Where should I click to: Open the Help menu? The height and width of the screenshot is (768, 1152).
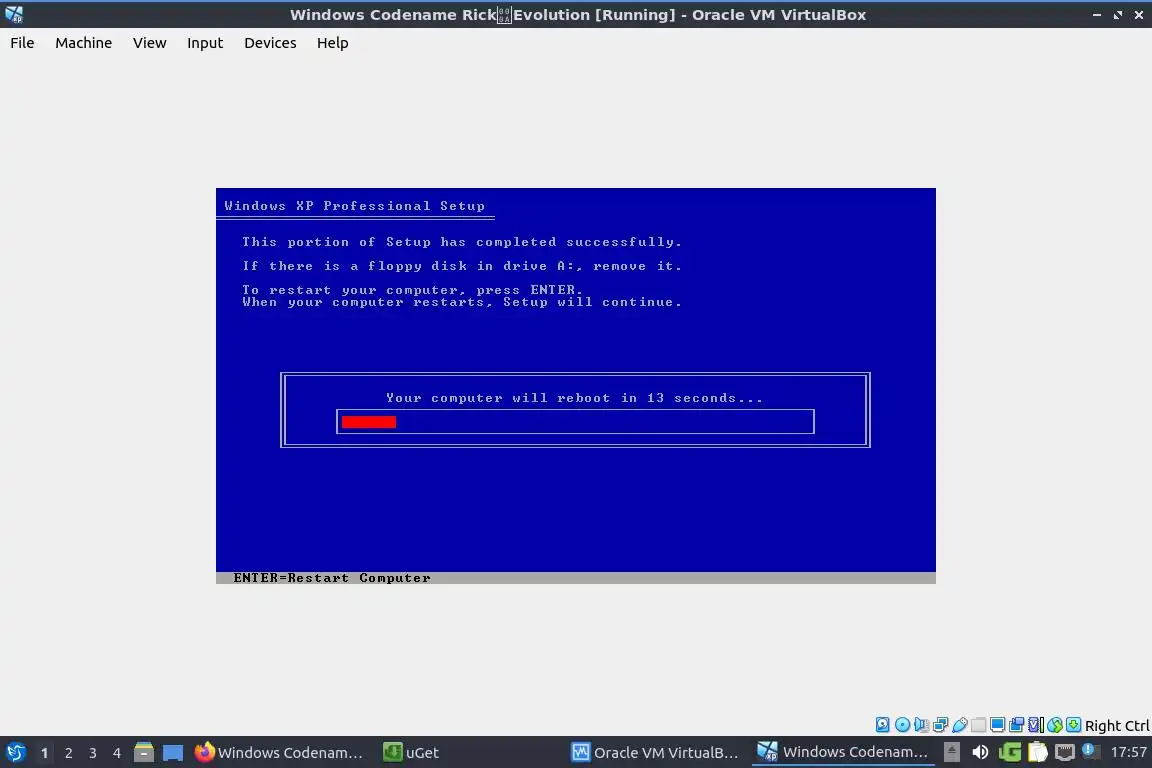click(332, 43)
